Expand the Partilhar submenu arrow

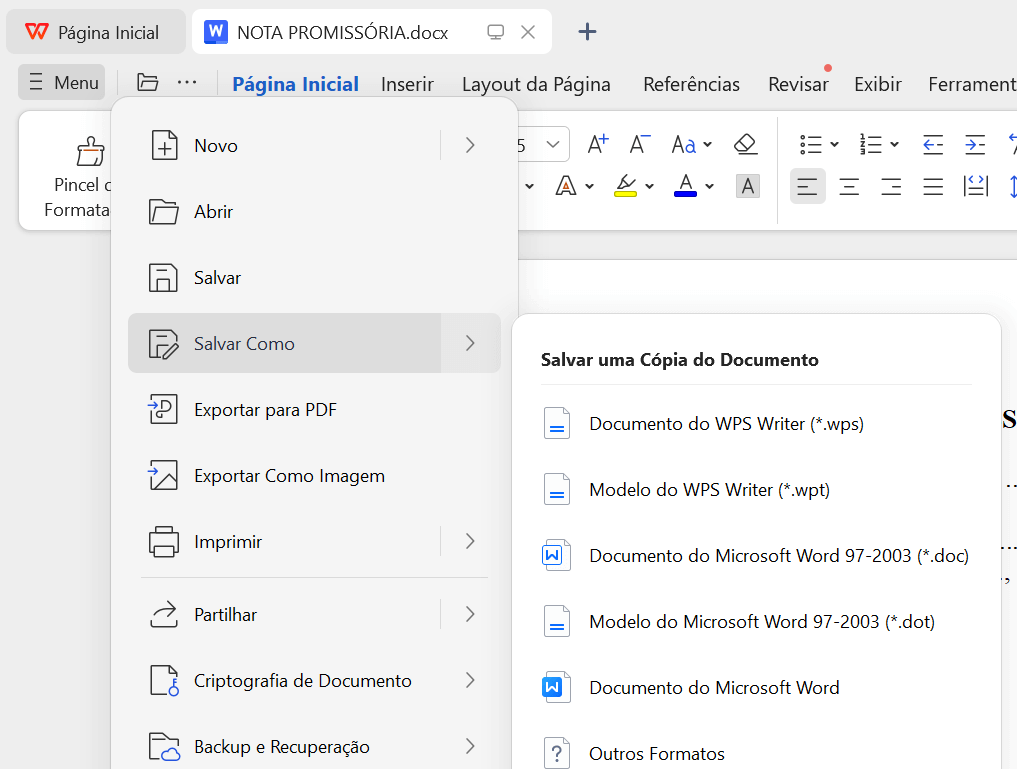pos(471,614)
